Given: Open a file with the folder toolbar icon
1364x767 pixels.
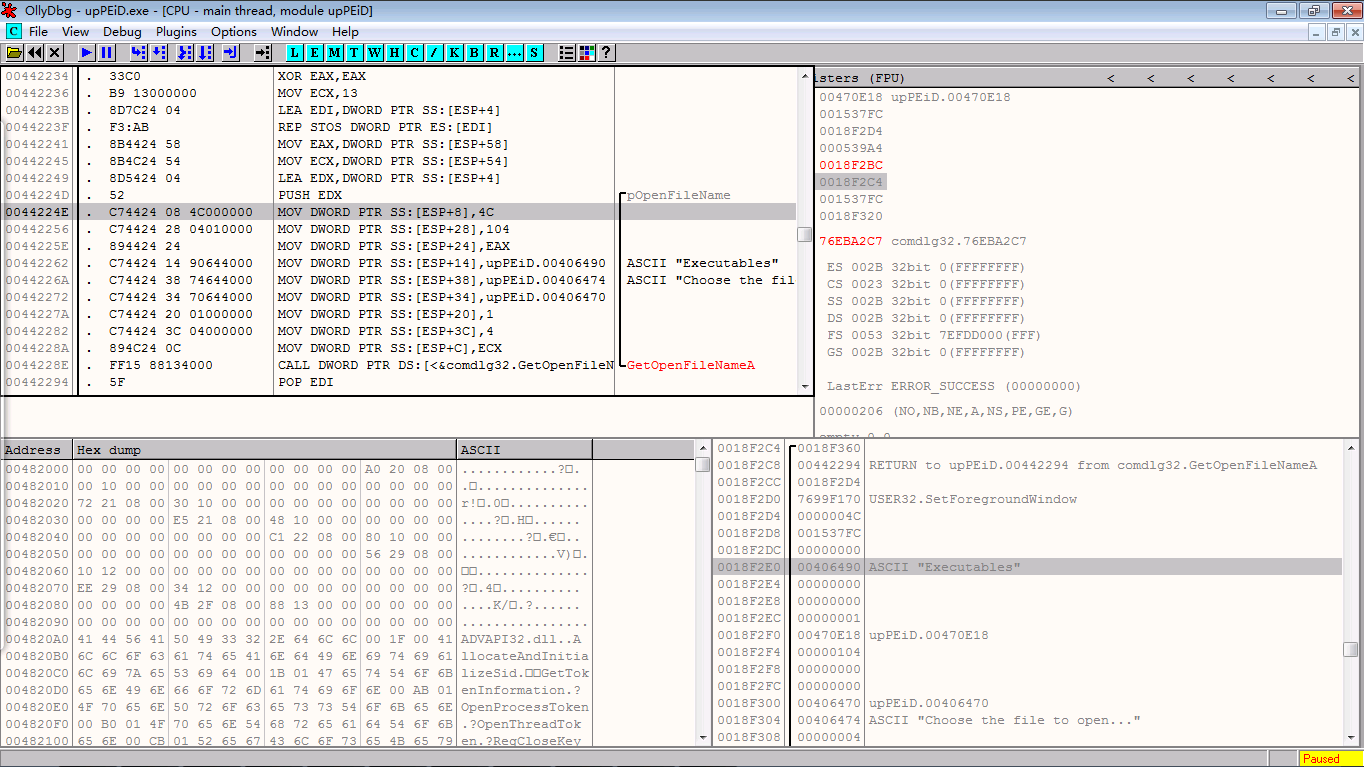Looking at the screenshot, I should click(14, 52).
